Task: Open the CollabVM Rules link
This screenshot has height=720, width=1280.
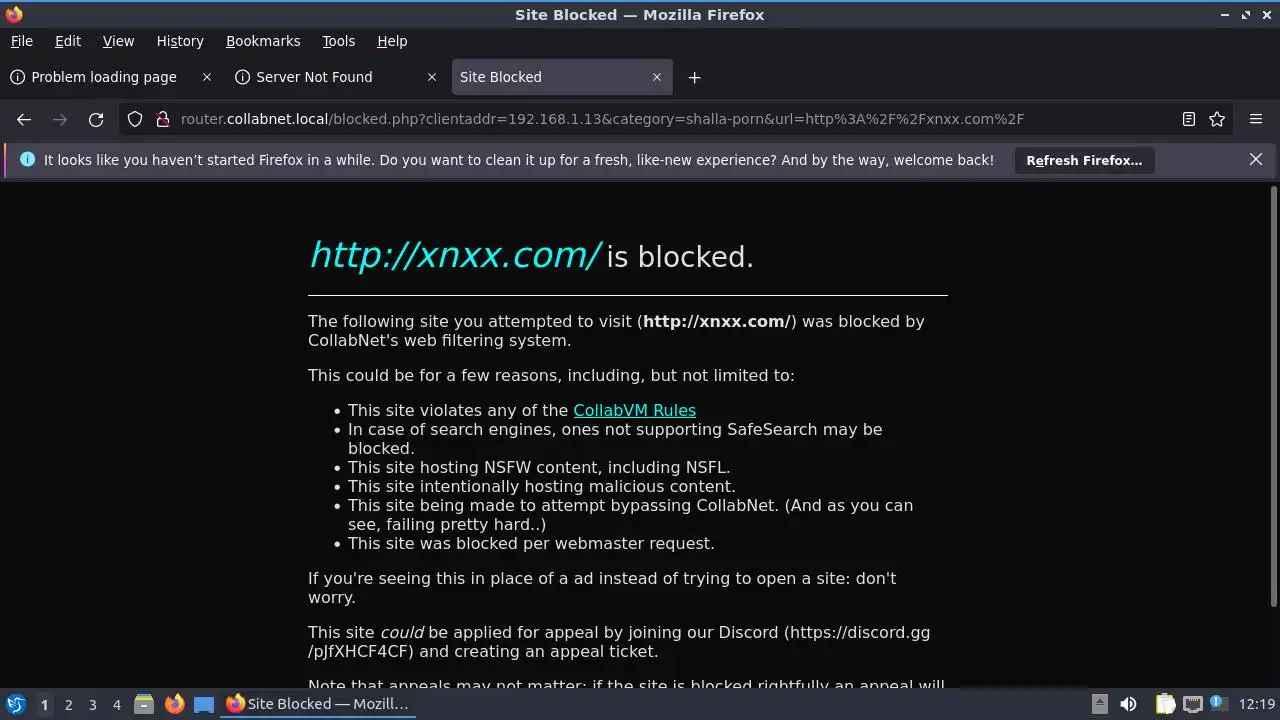Action: point(634,410)
